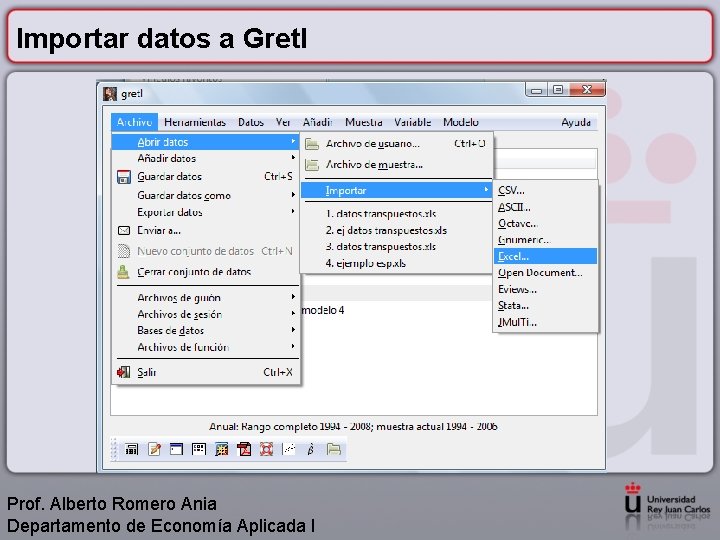Screen dimensions: 720x540
Task: Click the exit icon beside Salir
Action: point(123,372)
